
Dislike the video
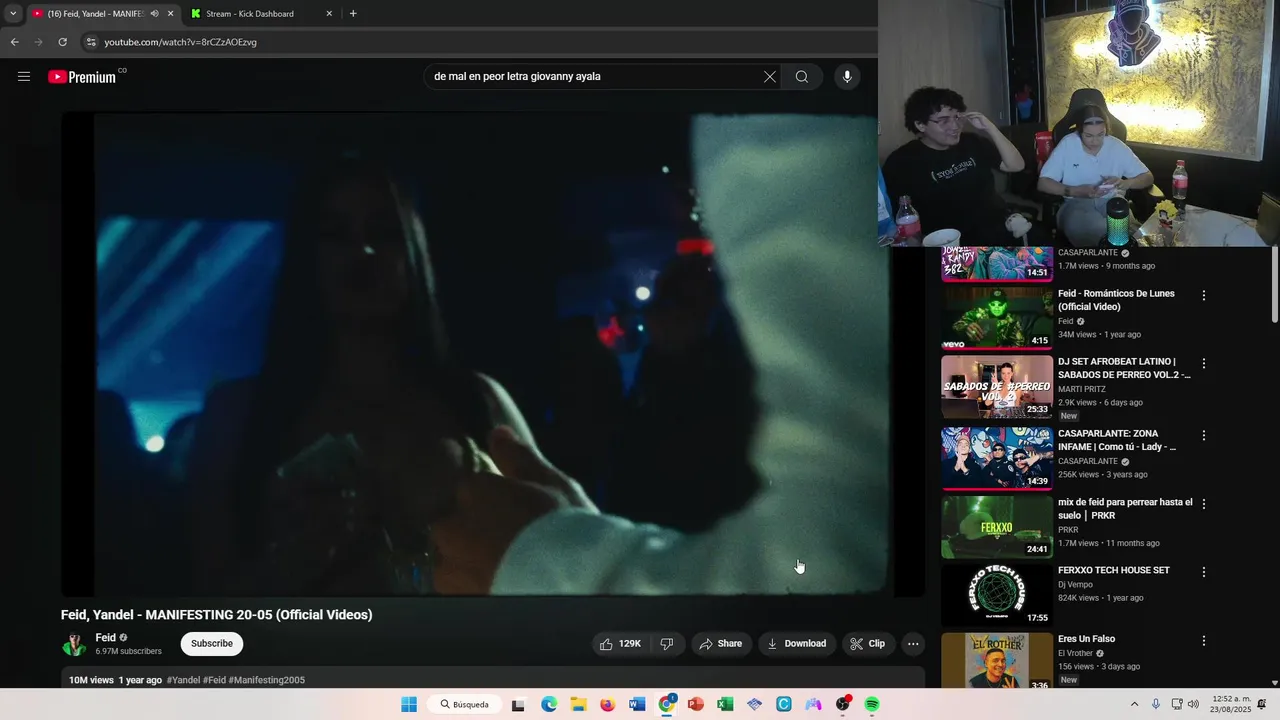coord(667,644)
